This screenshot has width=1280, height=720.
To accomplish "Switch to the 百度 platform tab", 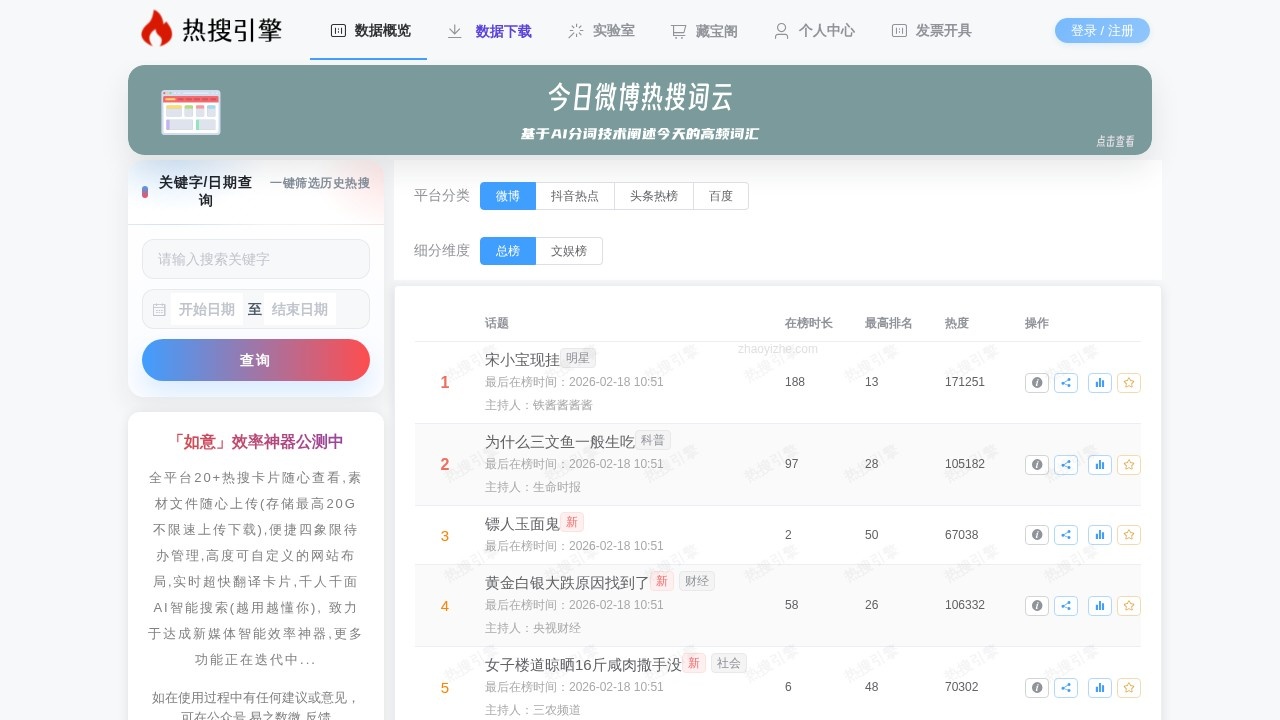I will tap(721, 196).
